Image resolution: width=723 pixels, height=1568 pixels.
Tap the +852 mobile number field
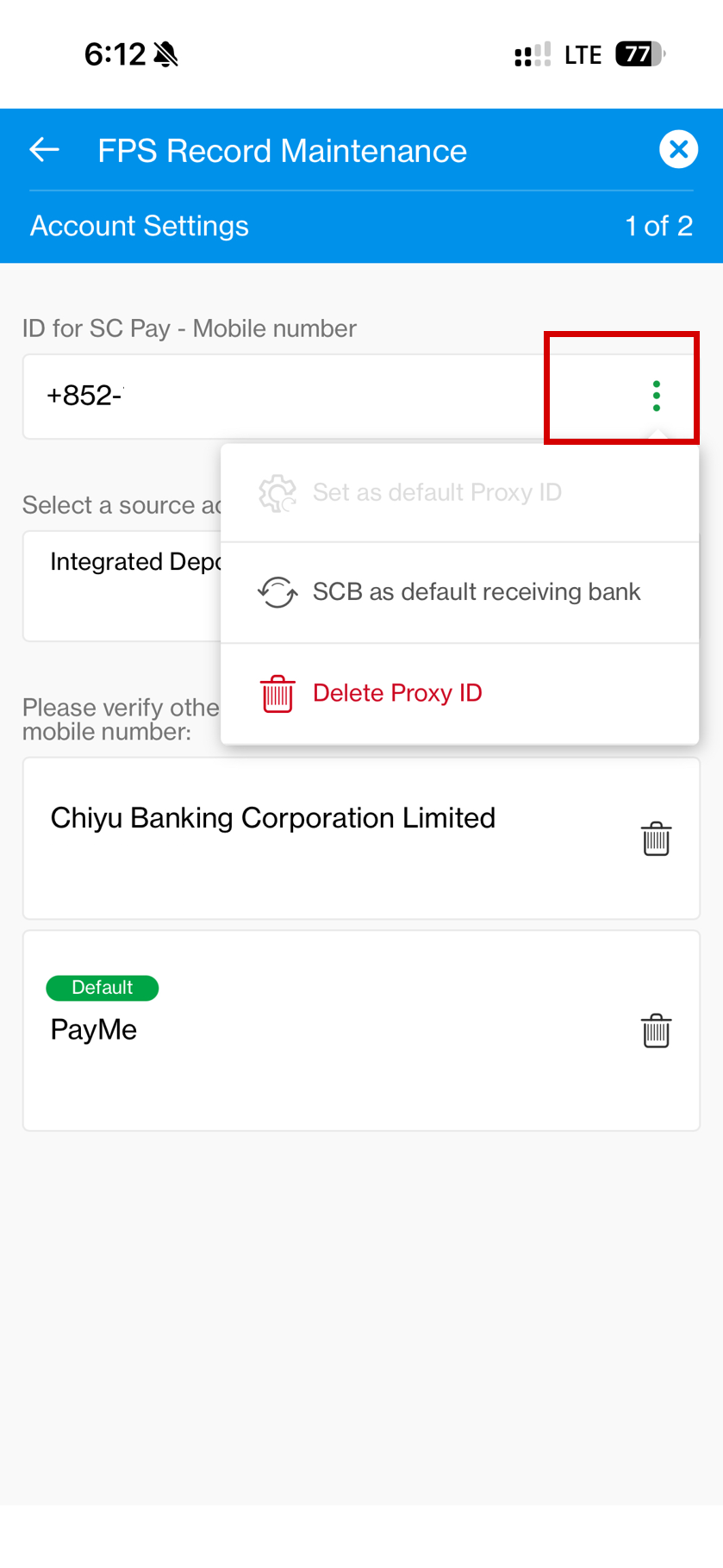(x=259, y=396)
